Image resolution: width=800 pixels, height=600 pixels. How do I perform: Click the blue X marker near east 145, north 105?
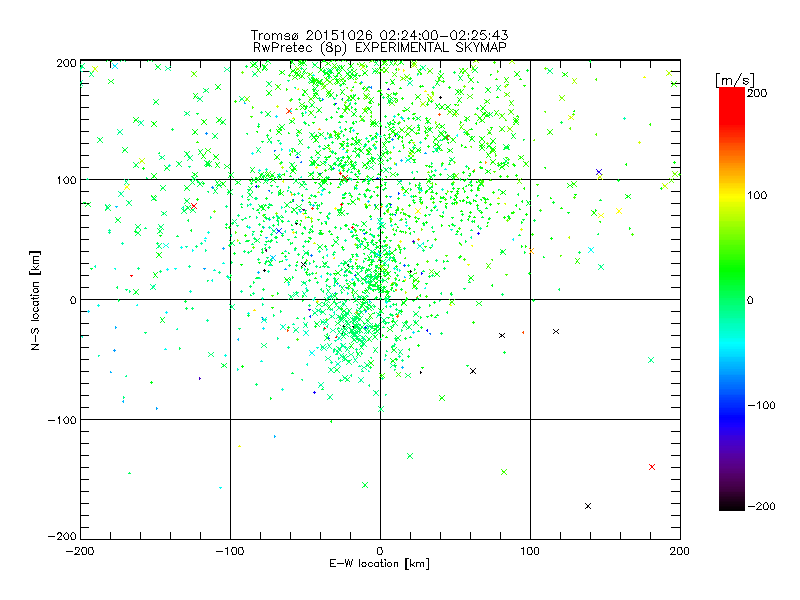pyautogui.click(x=599, y=172)
